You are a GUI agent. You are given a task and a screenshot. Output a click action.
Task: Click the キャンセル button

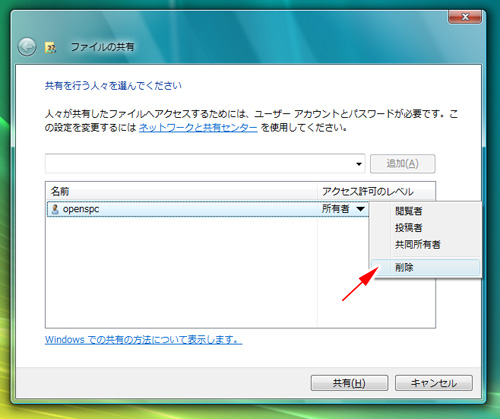[x=434, y=383]
